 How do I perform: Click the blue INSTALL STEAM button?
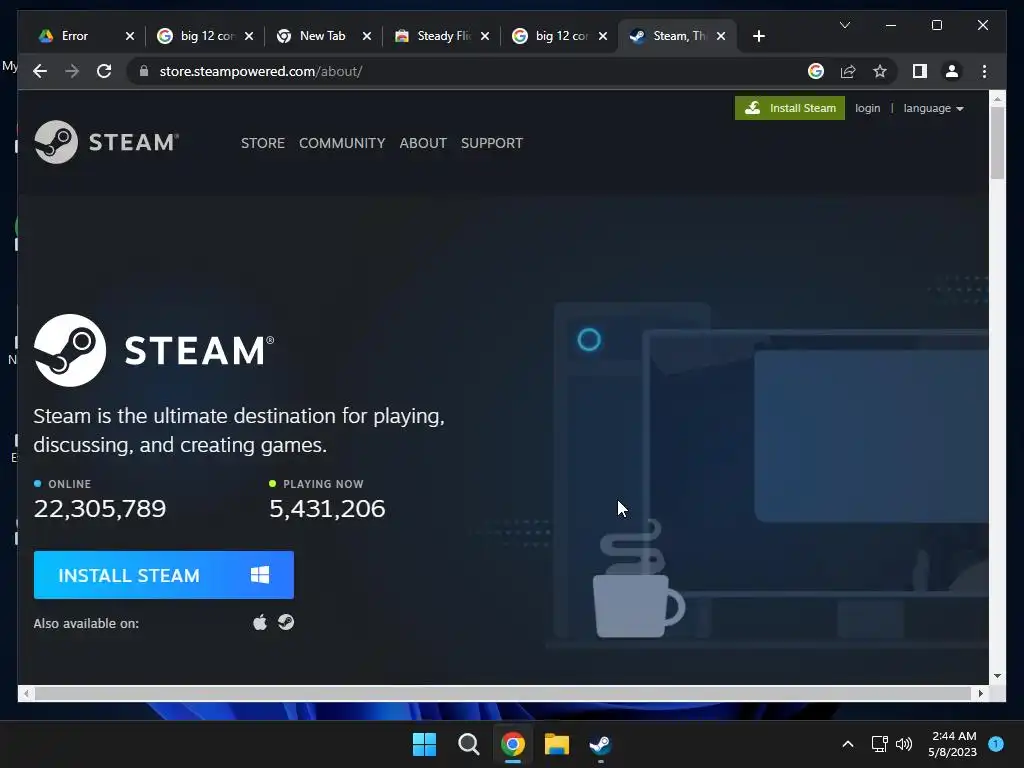pyautogui.click(x=164, y=575)
